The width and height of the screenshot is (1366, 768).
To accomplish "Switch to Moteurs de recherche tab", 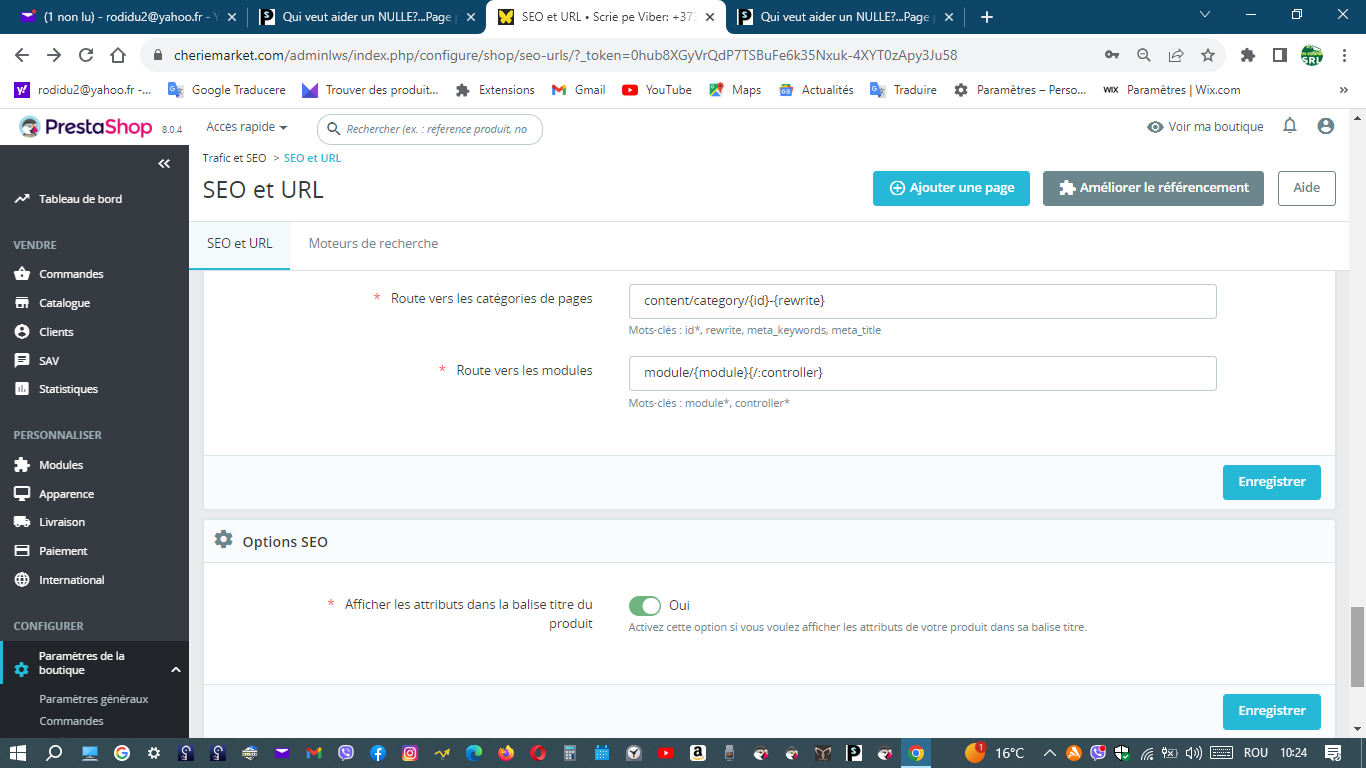I will (373, 244).
